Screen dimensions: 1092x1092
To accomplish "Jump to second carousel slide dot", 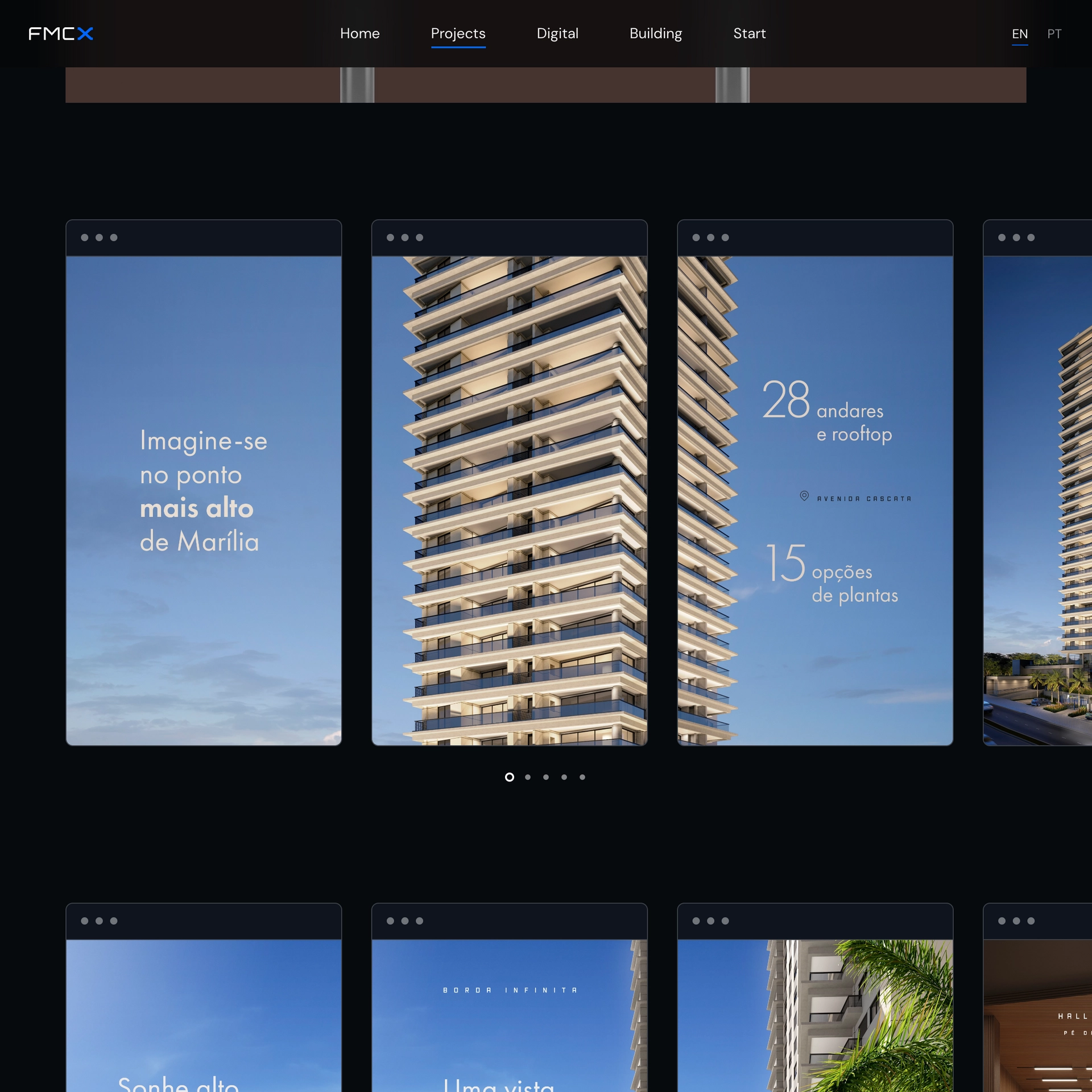I will [x=528, y=777].
